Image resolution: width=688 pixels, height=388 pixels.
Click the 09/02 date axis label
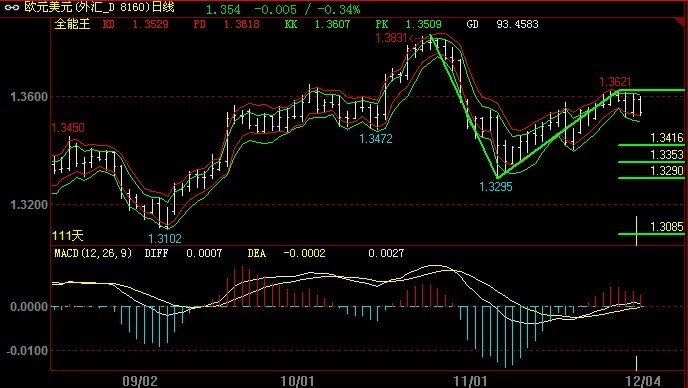(x=140, y=381)
